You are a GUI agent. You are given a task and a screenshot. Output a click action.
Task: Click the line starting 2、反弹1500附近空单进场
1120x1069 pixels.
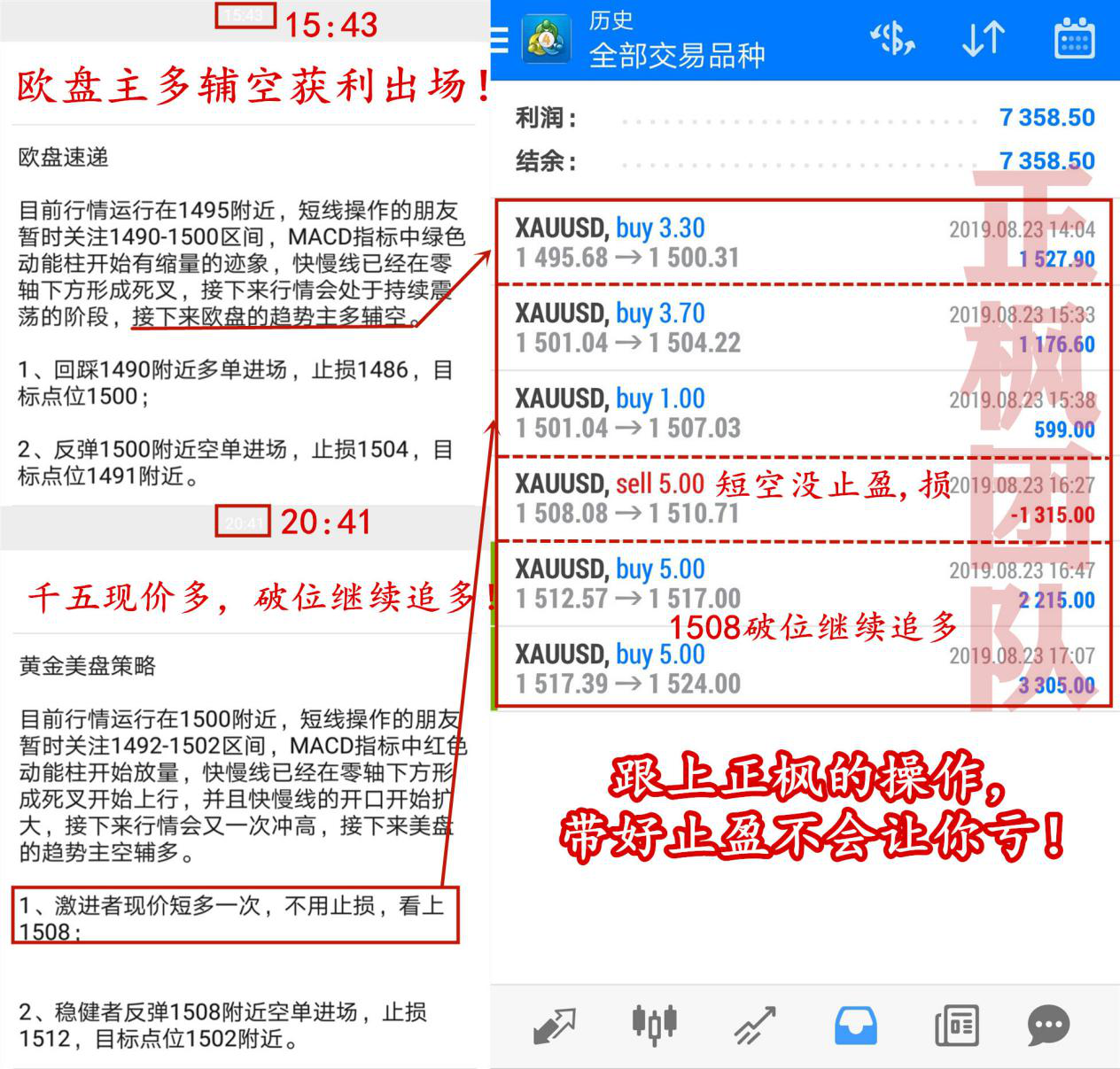point(236,462)
